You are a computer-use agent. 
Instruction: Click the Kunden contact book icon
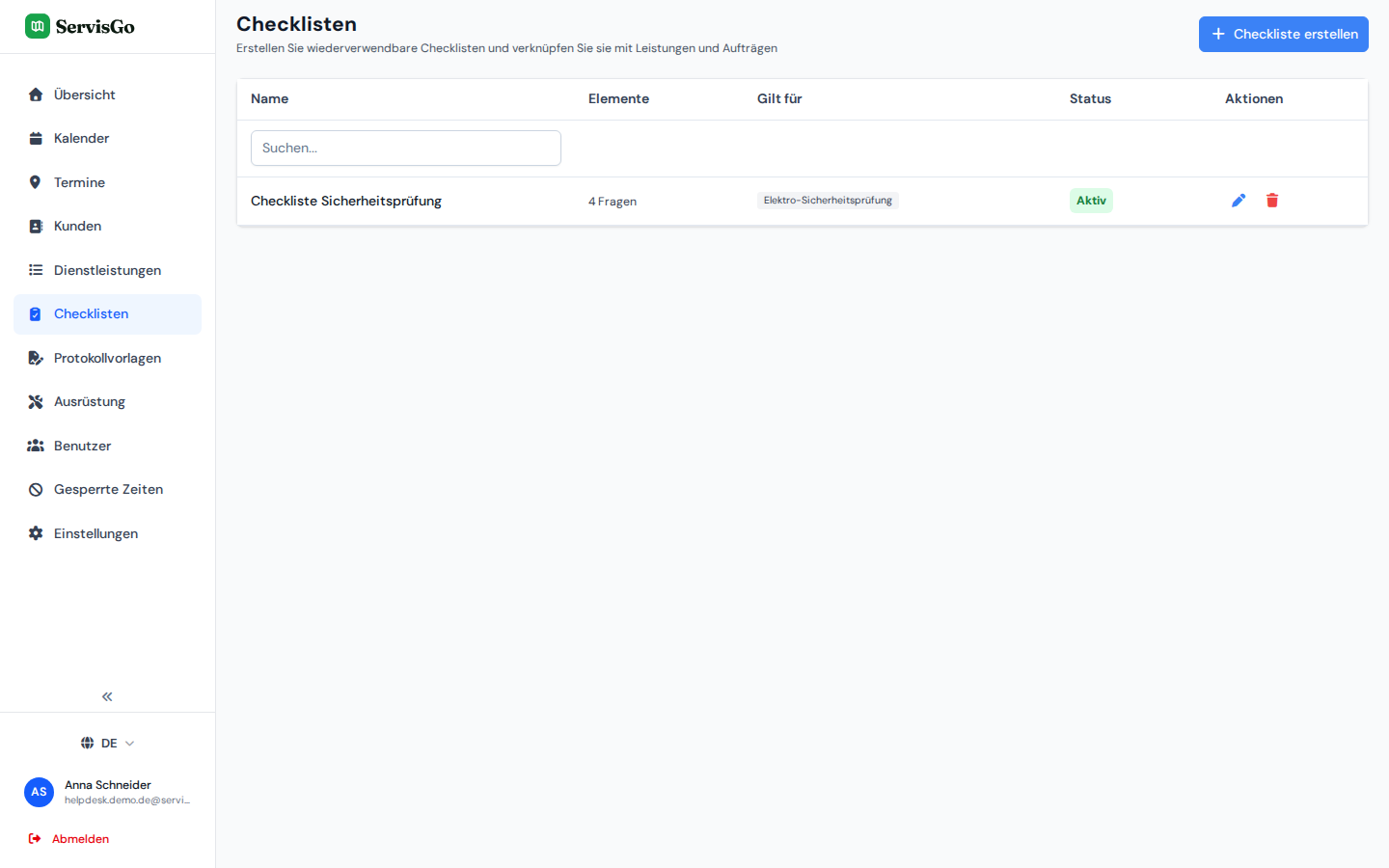[x=36, y=227]
